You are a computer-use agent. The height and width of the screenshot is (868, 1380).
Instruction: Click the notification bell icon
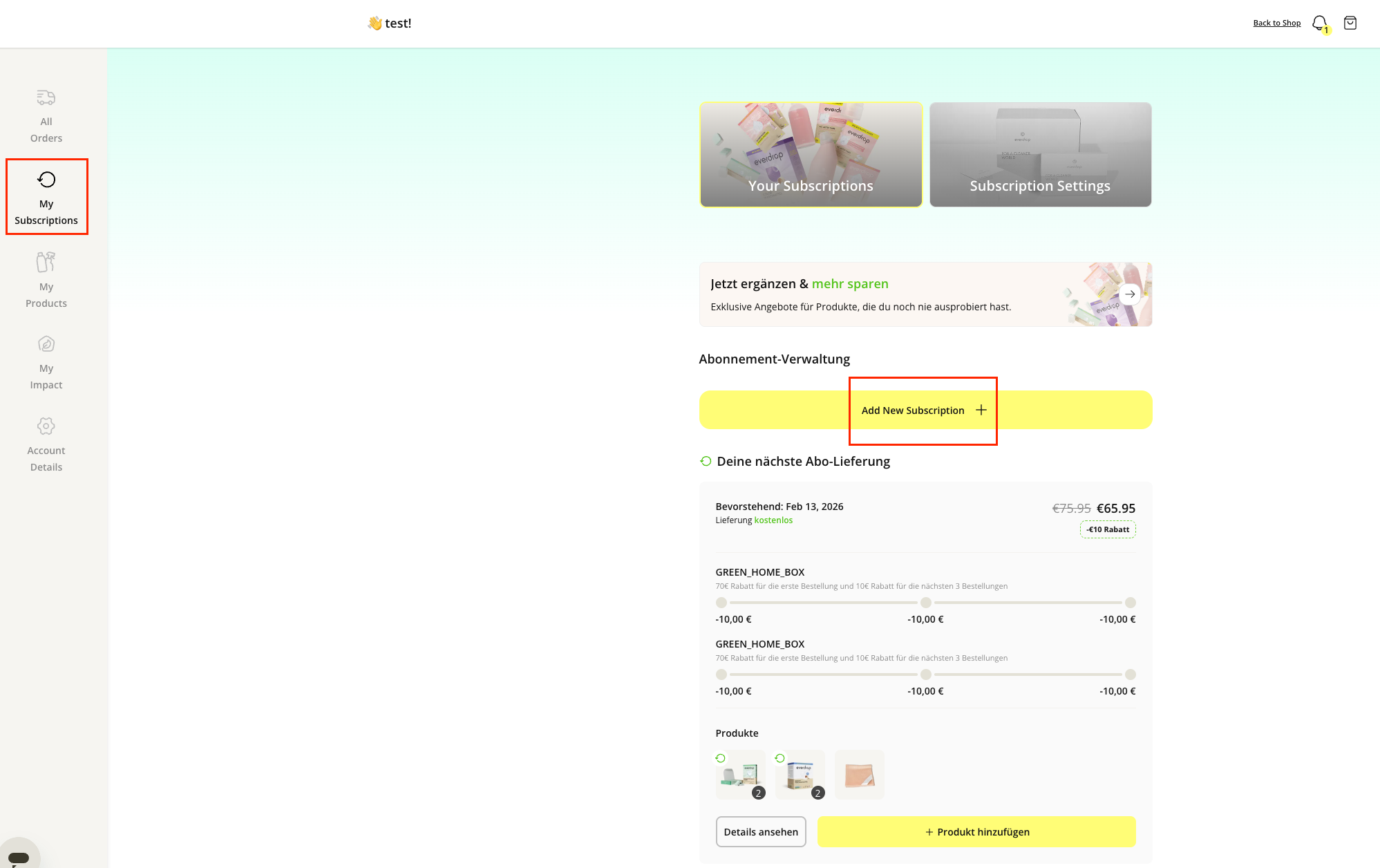[1319, 23]
